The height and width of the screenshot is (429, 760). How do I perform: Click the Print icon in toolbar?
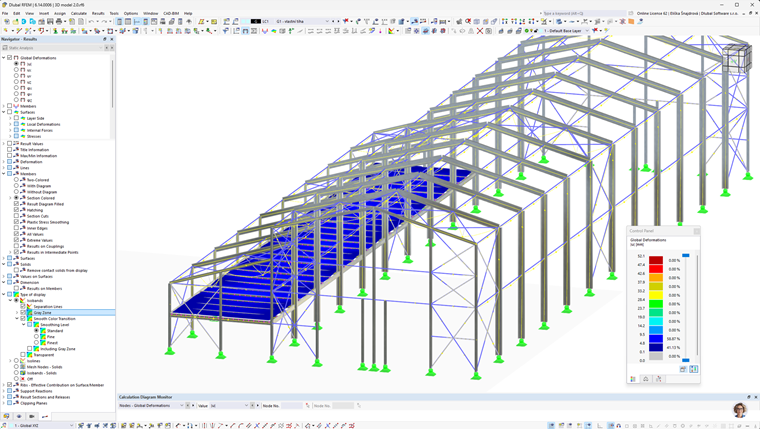[59, 21]
